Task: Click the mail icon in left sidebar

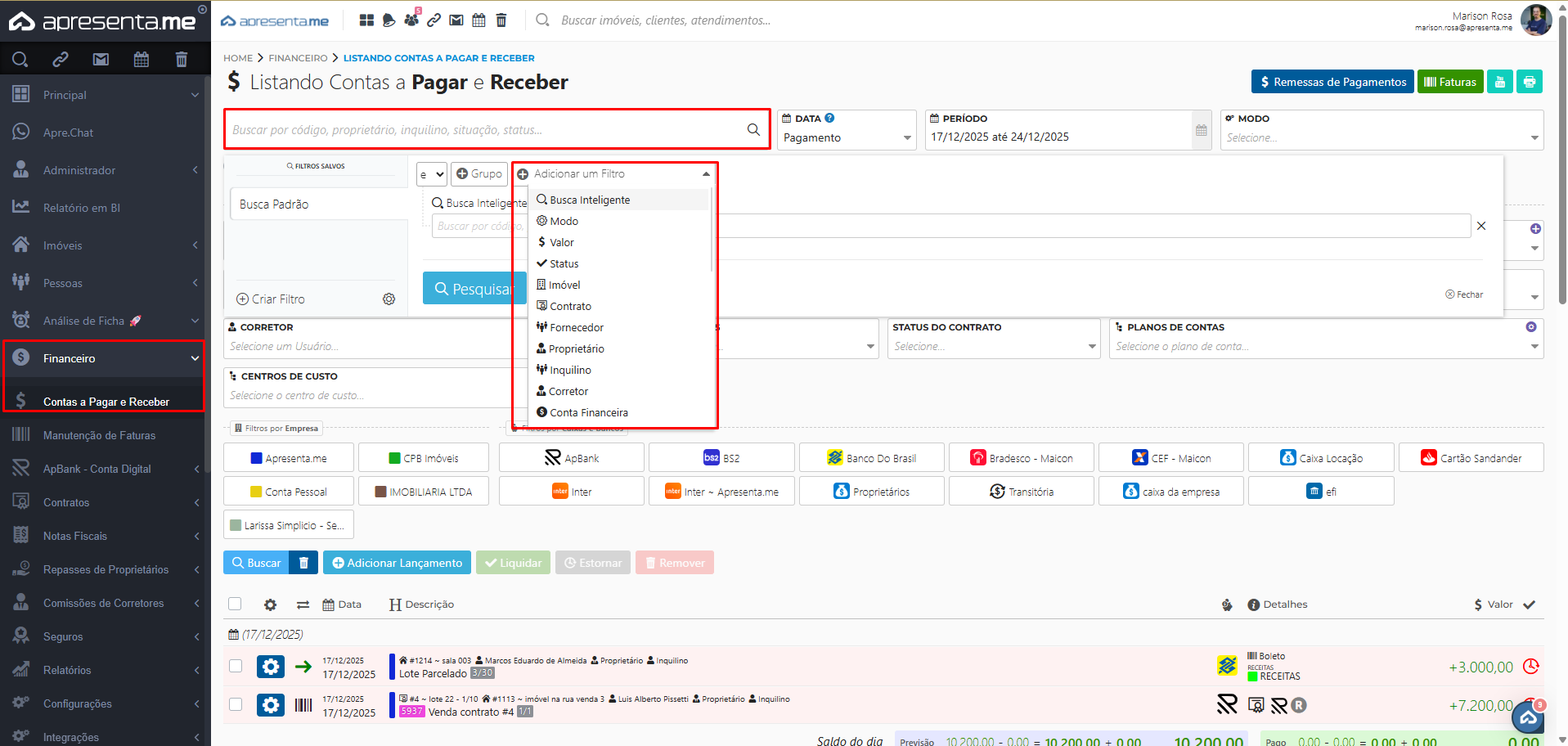Action: click(101, 59)
